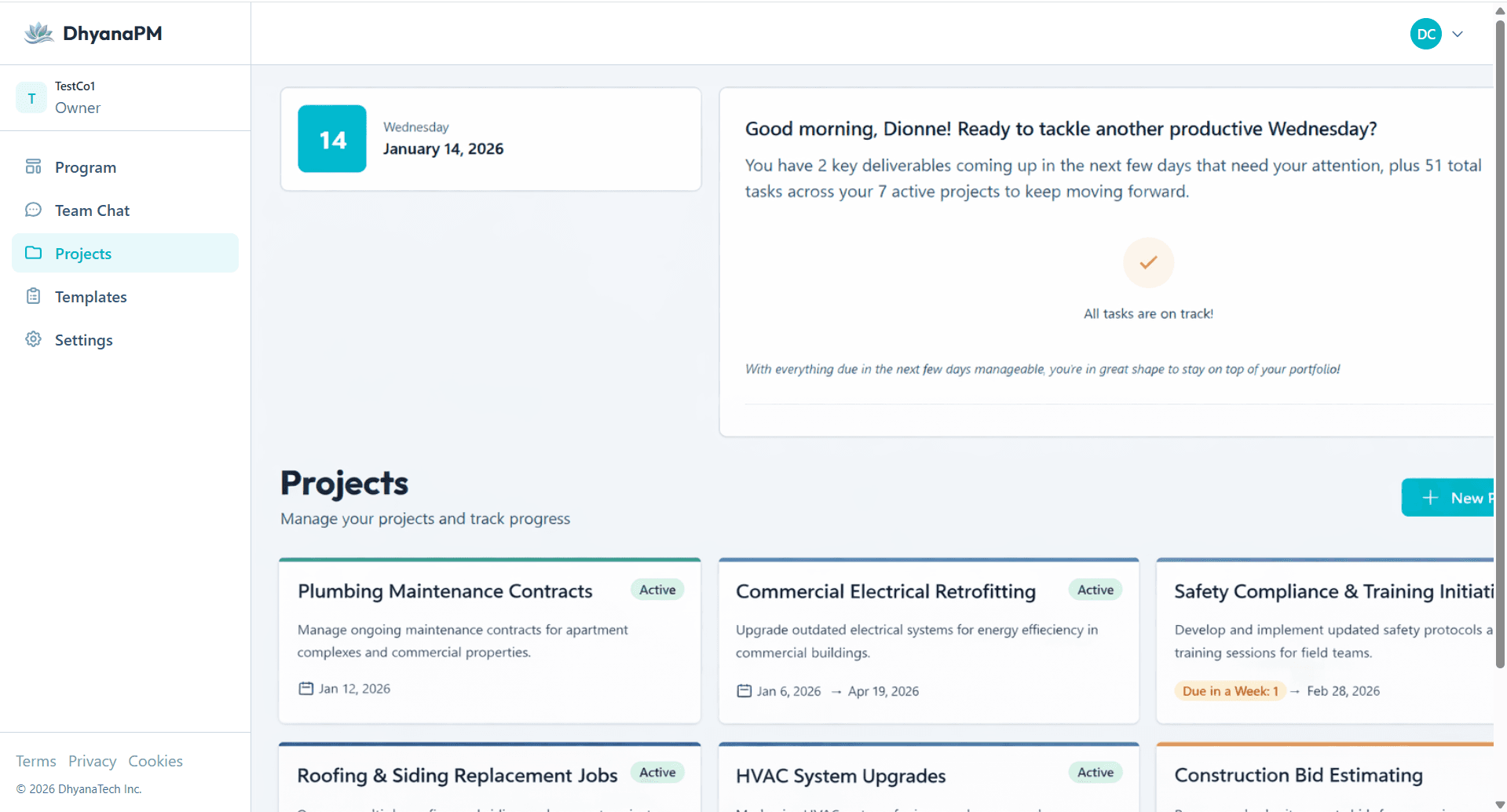Click the checkmark above 'All tasks are on track'
The width and height of the screenshot is (1507, 812).
coord(1147,262)
